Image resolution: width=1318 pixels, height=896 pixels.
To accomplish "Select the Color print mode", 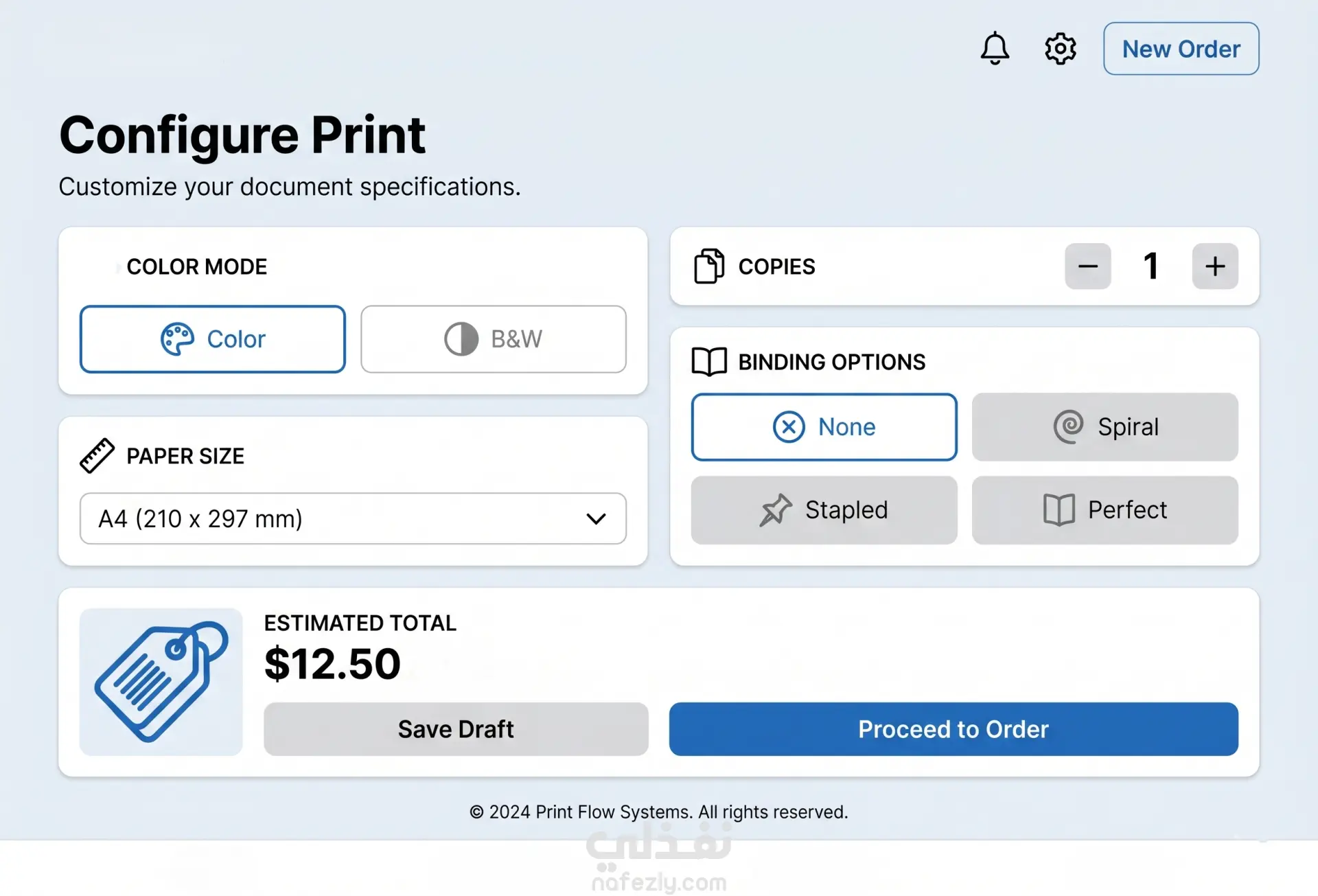I will tap(212, 339).
